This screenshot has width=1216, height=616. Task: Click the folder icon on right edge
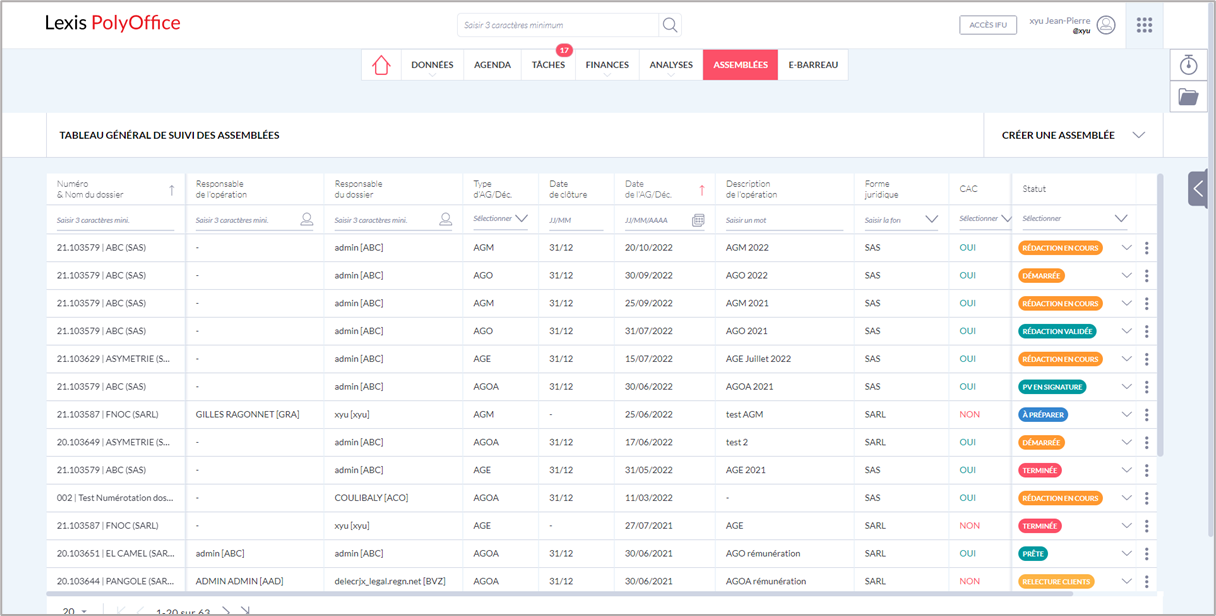pos(1189,96)
